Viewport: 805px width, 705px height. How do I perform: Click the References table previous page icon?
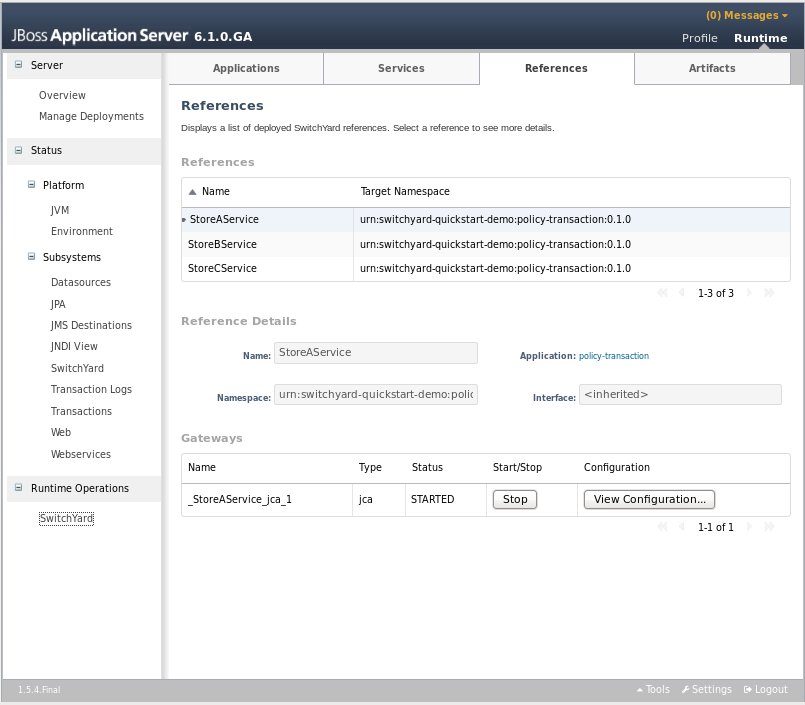682,293
